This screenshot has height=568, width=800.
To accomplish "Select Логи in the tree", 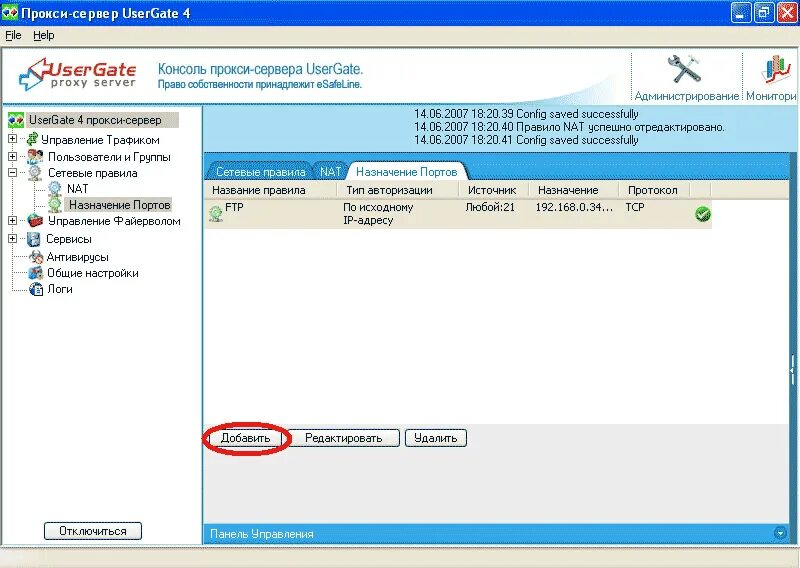I will [60, 289].
